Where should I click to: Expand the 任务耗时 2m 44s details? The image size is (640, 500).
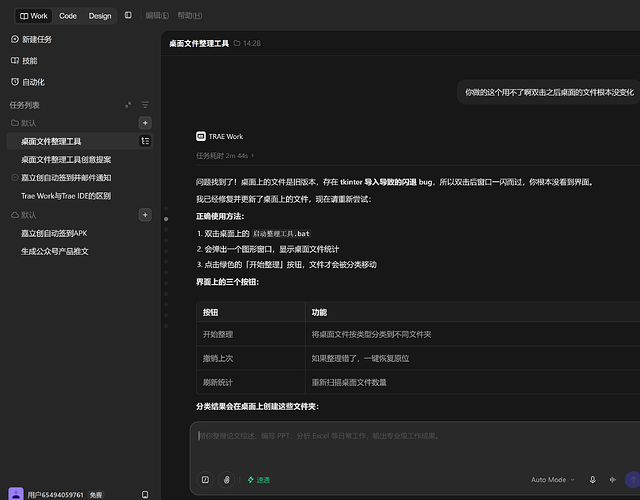[225, 156]
